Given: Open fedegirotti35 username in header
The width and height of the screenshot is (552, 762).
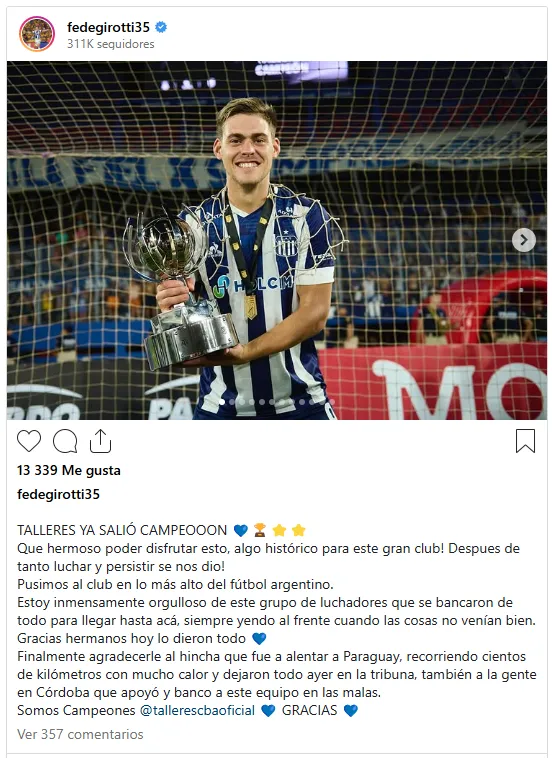Looking at the screenshot, I should tap(108, 27).
